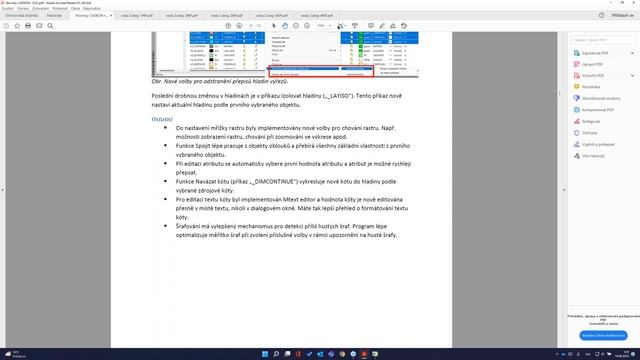The height and width of the screenshot is (360, 640).
Task: Zoom out with the minus icon
Action: [296, 26]
